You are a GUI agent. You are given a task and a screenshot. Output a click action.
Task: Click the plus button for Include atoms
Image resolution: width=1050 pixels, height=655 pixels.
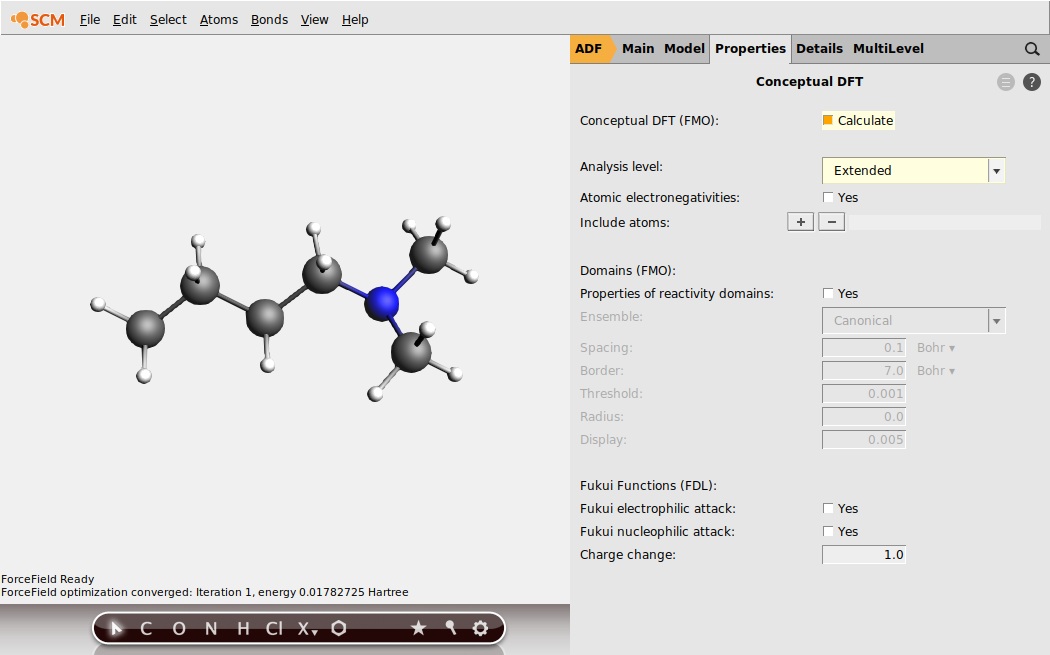(800, 222)
